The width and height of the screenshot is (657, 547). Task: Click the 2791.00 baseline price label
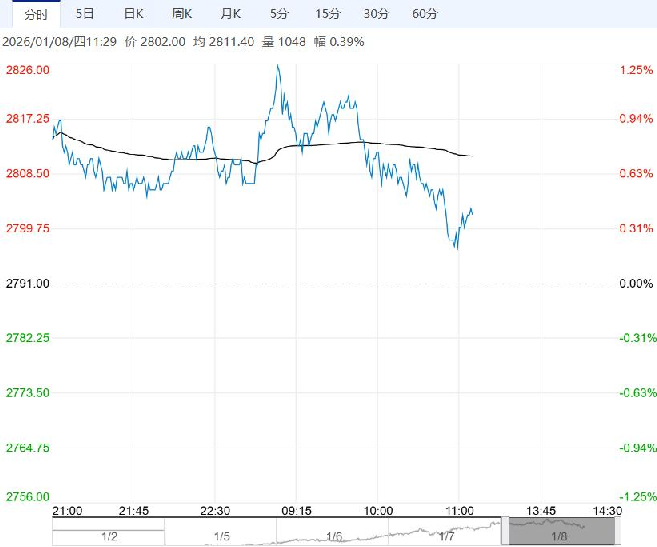click(x=29, y=284)
